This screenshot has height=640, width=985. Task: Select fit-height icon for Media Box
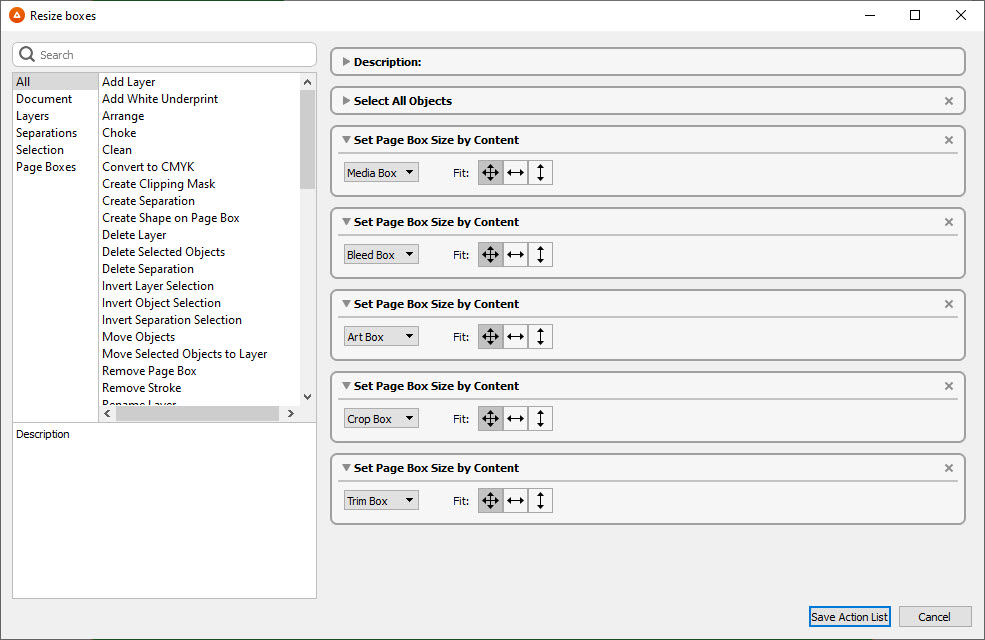540,173
